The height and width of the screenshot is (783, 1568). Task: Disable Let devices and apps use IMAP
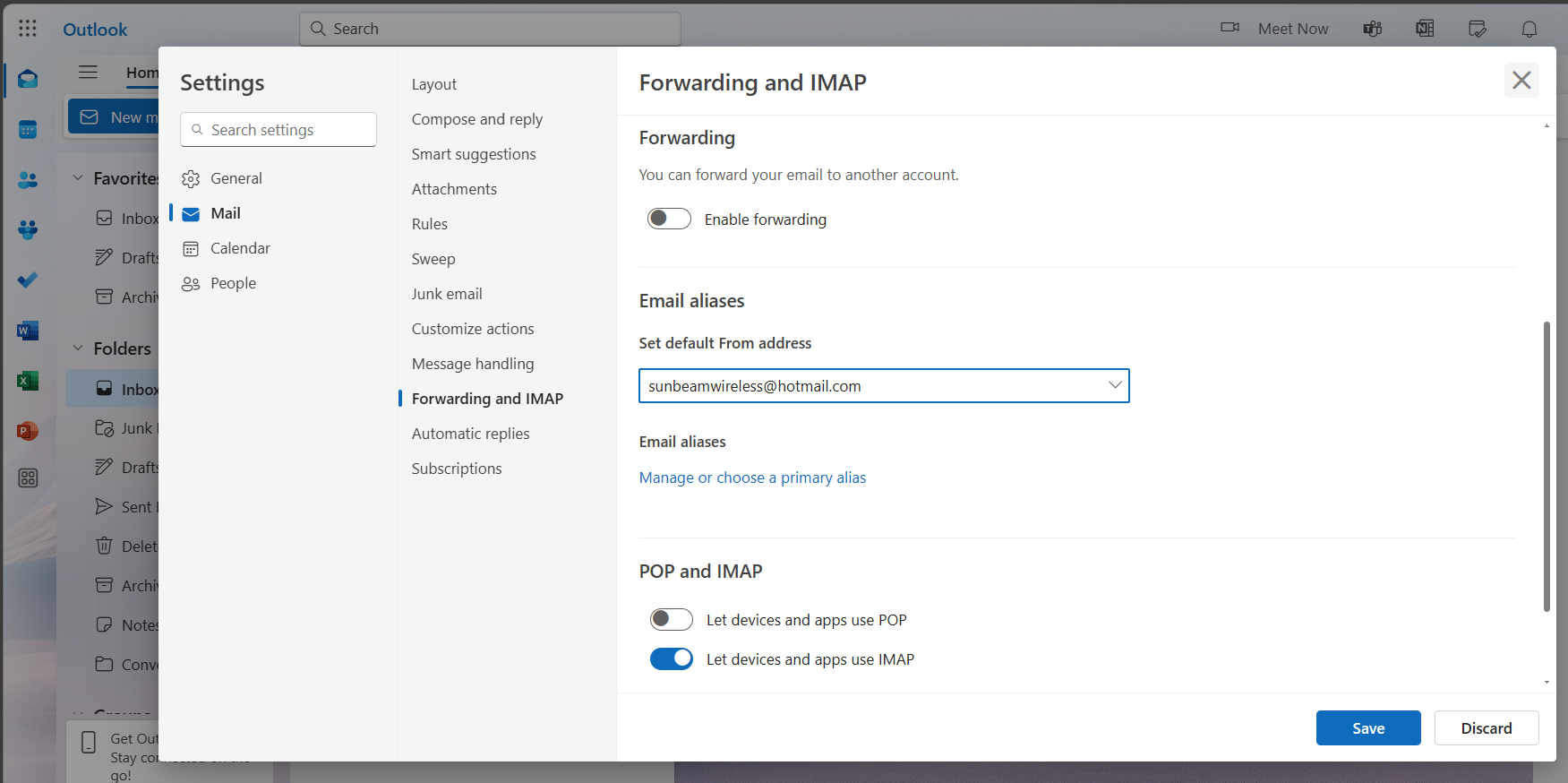pyautogui.click(x=672, y=658)
